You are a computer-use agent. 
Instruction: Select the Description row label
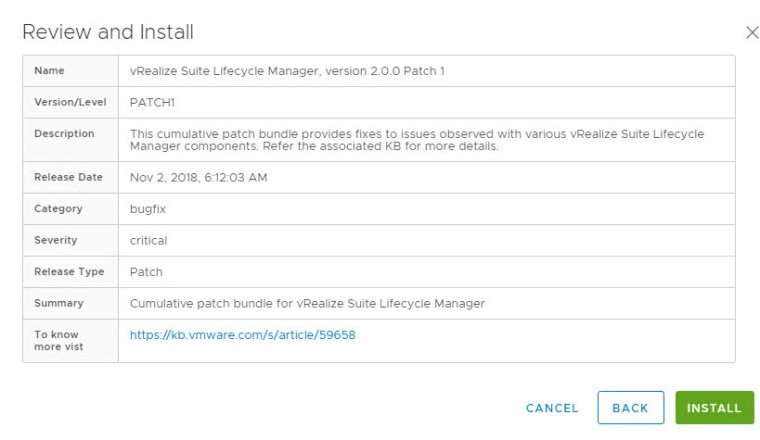[x=64, y=133]
